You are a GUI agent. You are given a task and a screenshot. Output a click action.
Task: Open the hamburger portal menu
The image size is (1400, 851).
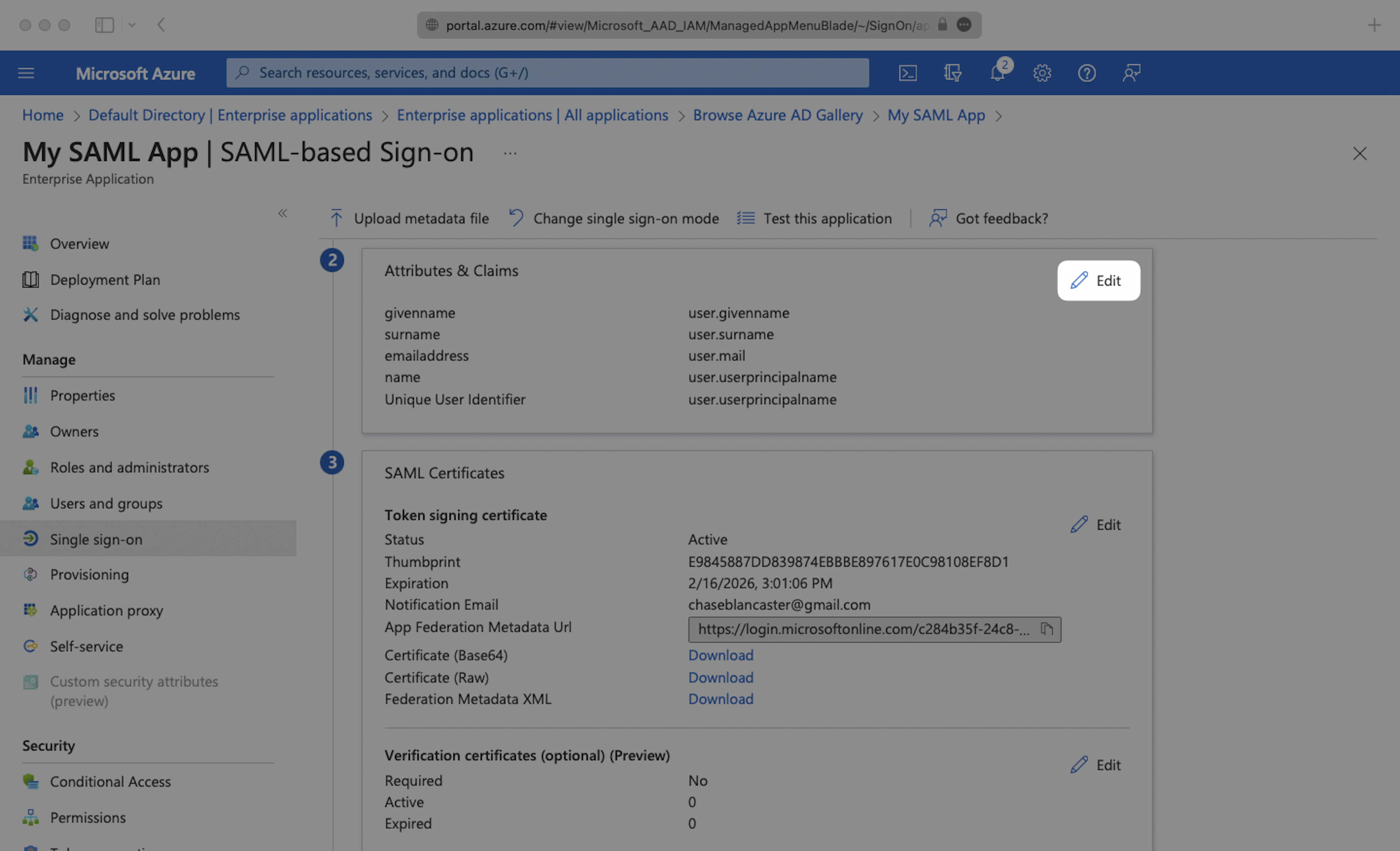click(x=26, y=73)
